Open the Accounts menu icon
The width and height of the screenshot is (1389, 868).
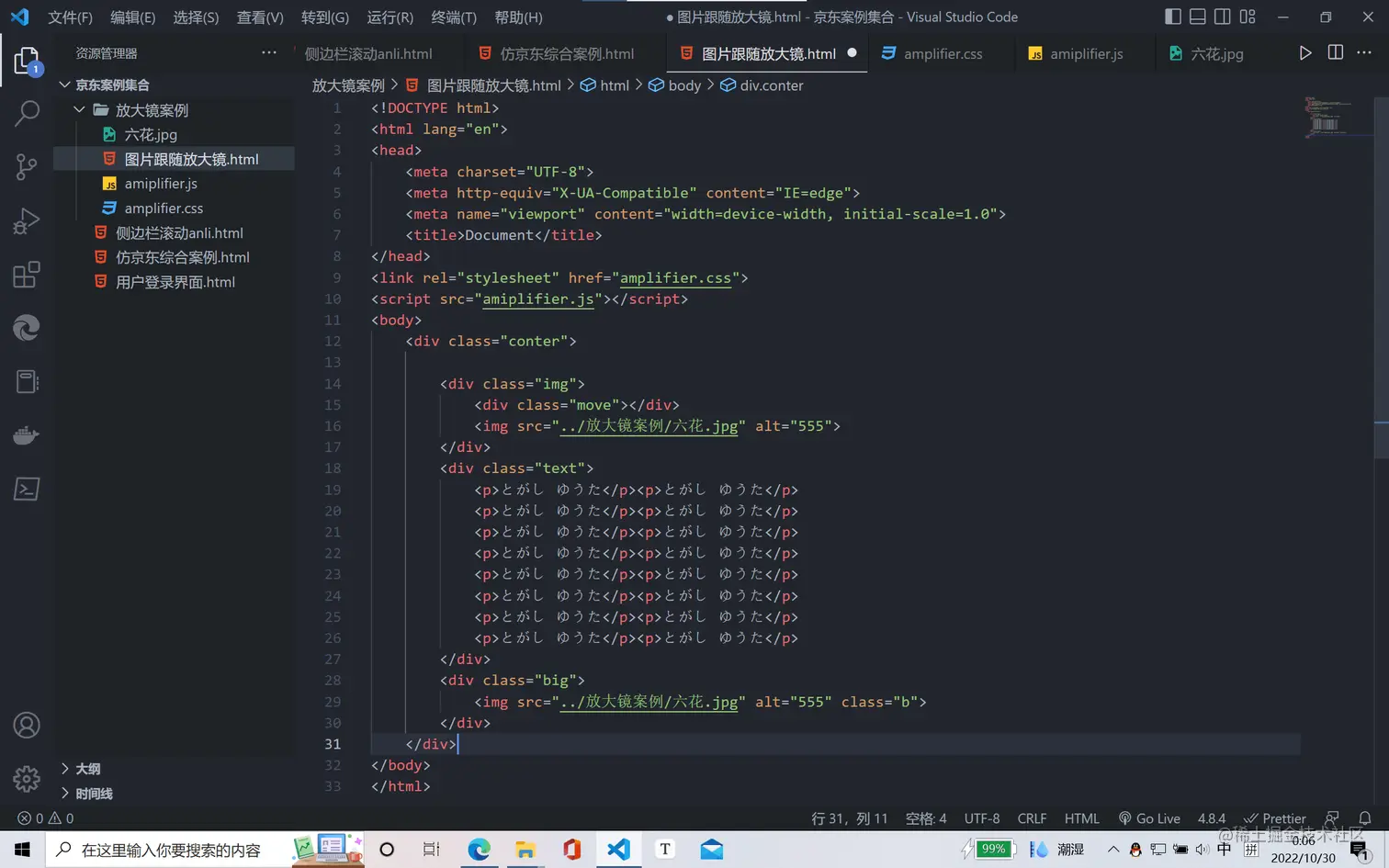[x=27, y=726]
